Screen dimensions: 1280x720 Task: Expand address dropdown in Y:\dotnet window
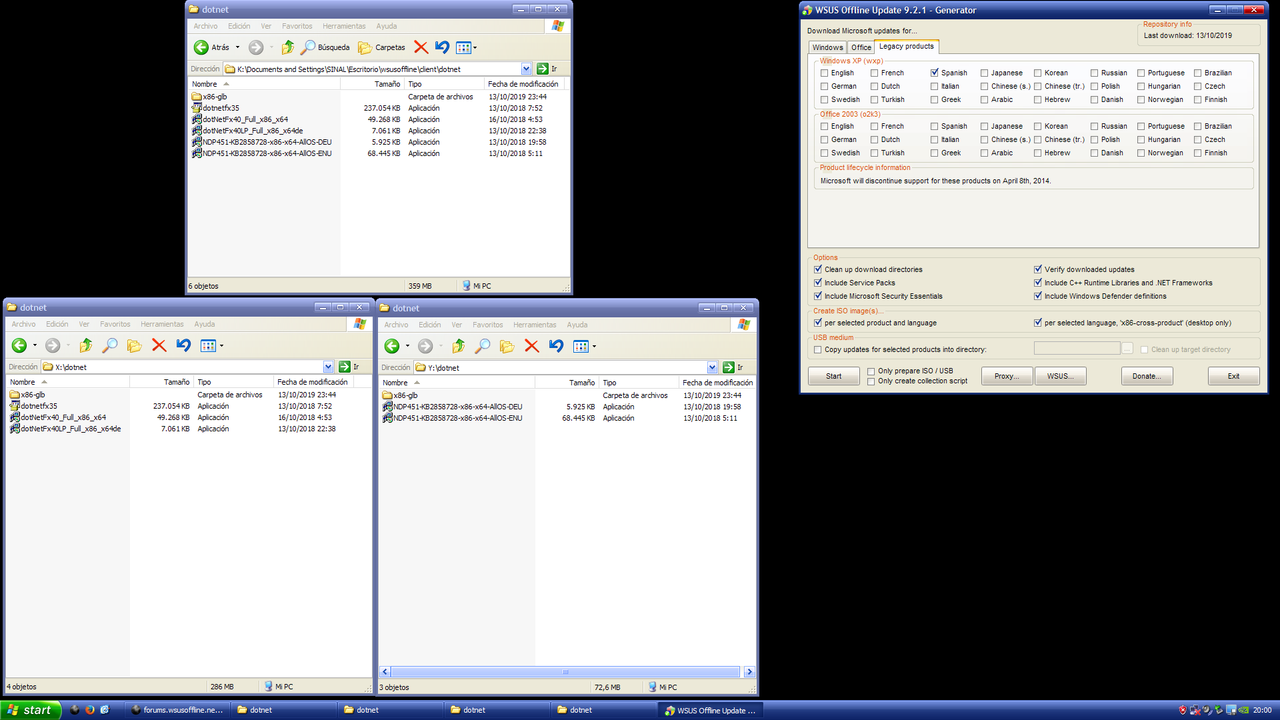pyautogui.click(x=712, y=368)
